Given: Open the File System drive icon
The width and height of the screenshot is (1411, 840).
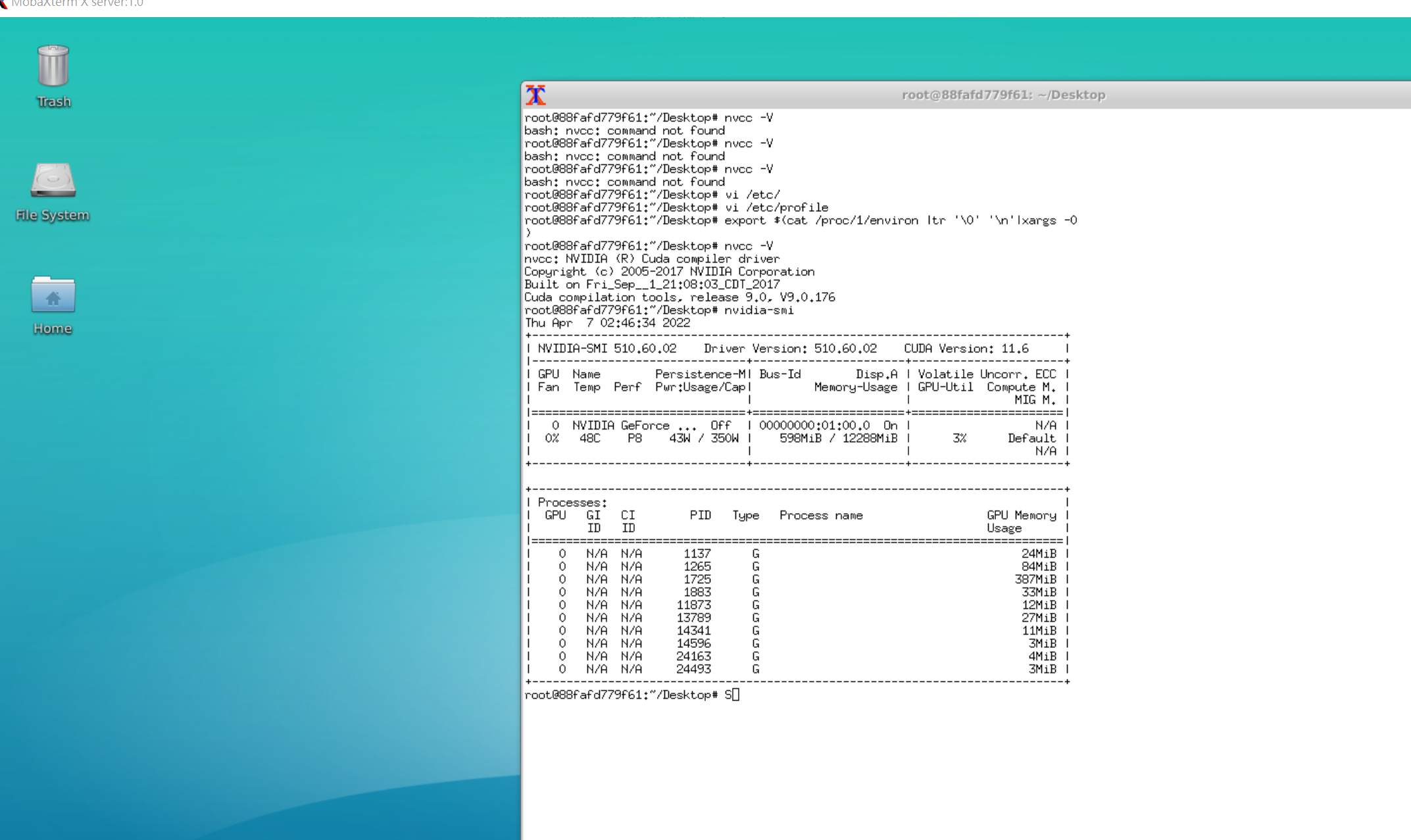Looking at the screenshot, I should [x=53, y=180].
